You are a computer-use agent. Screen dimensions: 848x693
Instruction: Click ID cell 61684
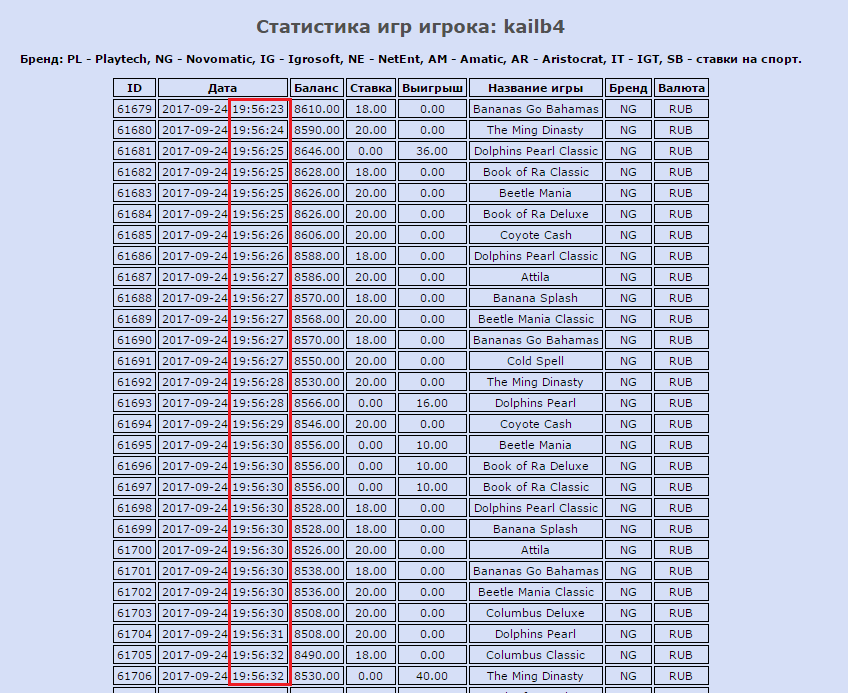(135, 214)
